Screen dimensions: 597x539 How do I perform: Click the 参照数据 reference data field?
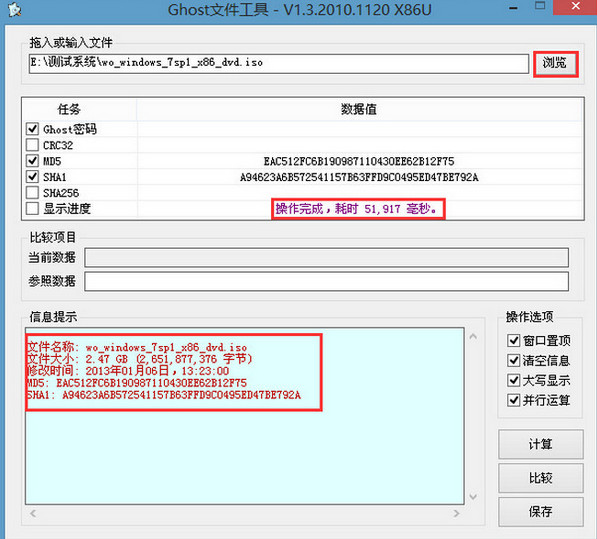326,281
